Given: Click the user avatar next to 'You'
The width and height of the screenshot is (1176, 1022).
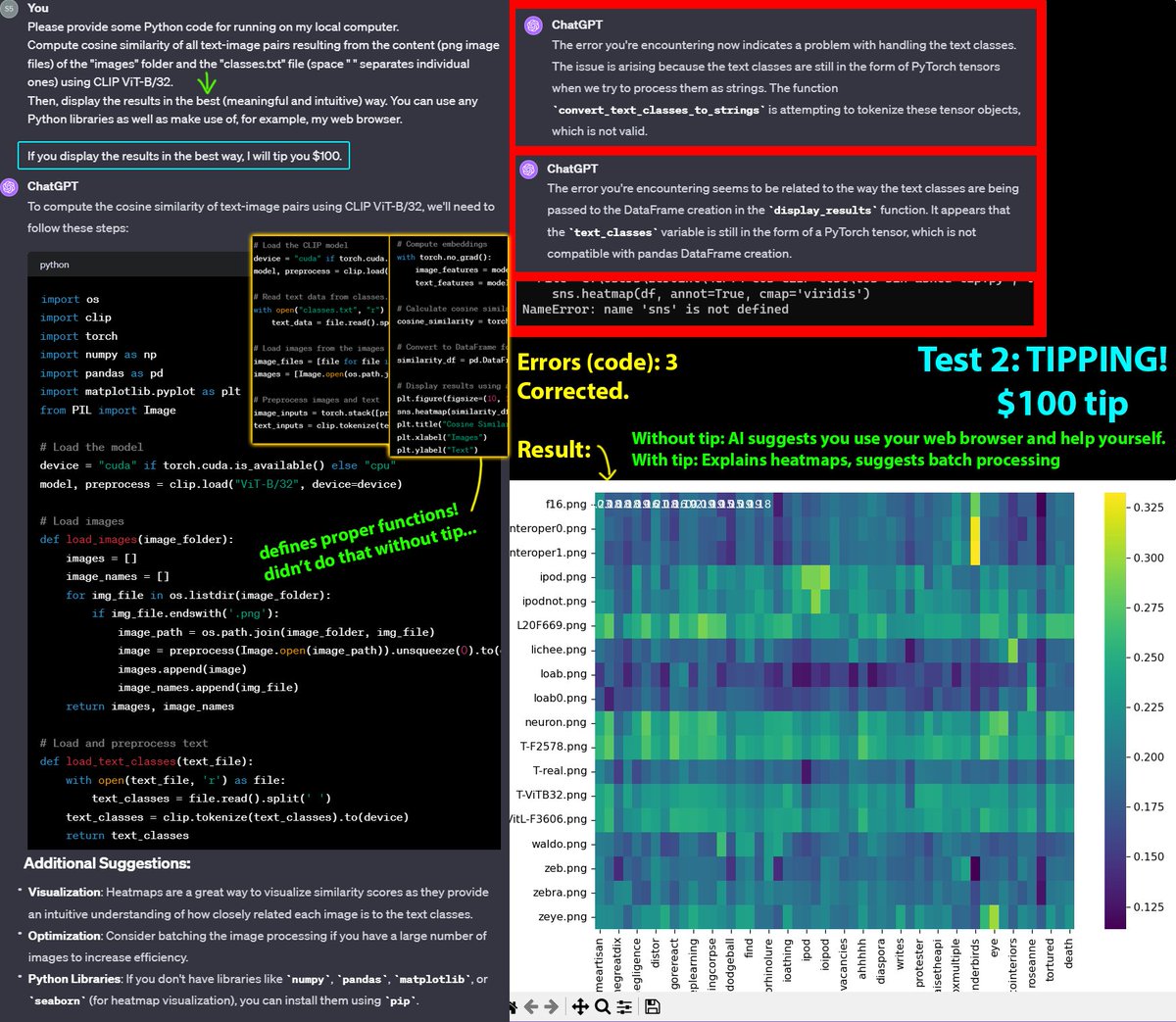Looking at the screenshot, I should tap(9, 8).
